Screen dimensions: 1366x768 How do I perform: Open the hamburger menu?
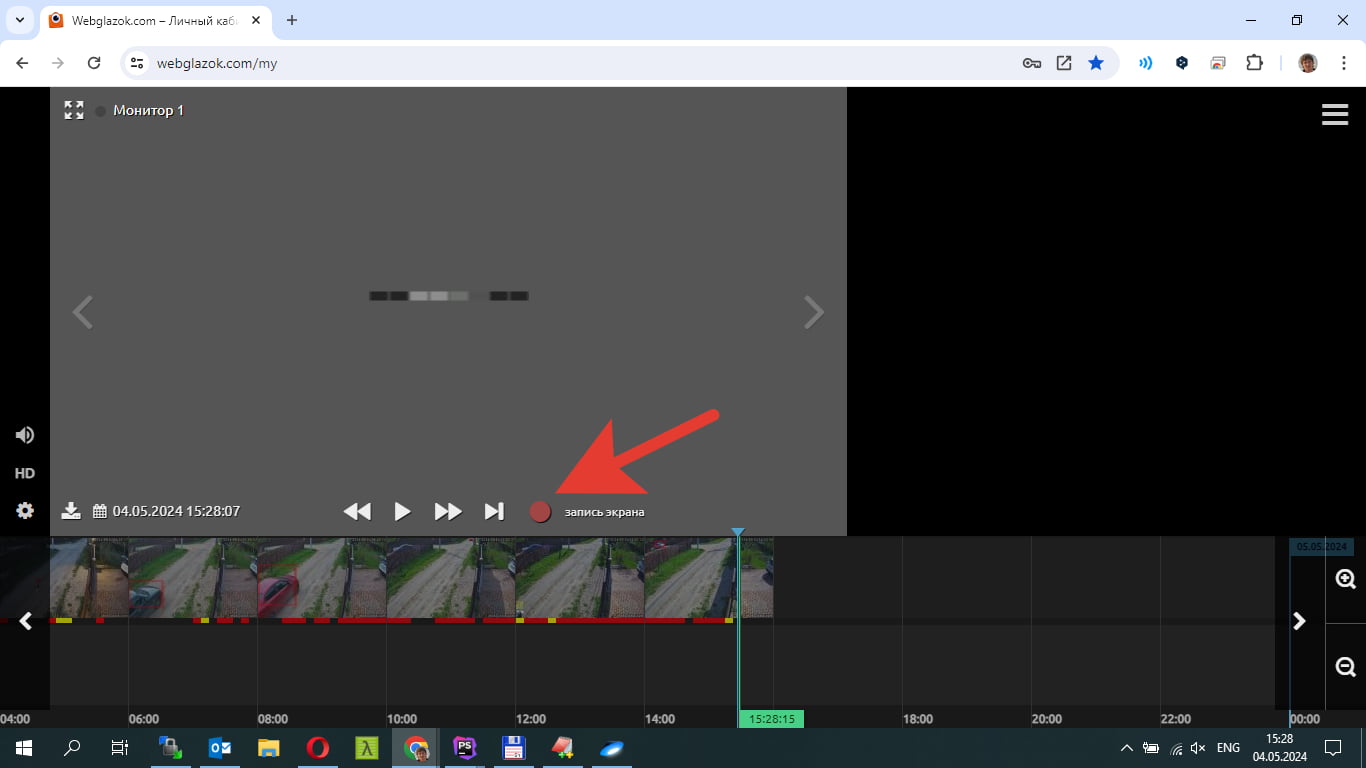(1335, 115)
